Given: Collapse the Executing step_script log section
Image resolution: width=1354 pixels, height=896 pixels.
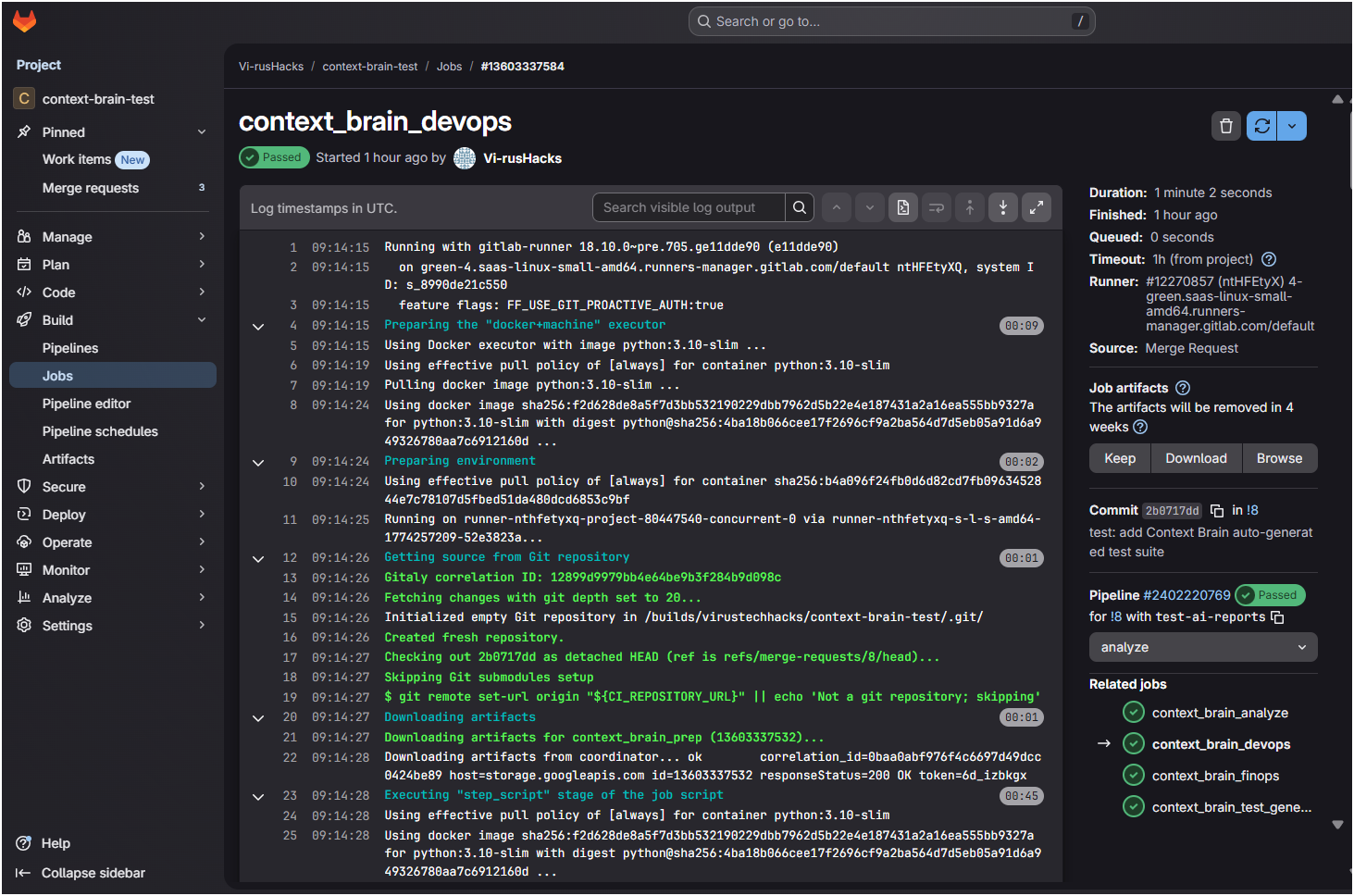Looking at the screenshot, I should point(258,796).
